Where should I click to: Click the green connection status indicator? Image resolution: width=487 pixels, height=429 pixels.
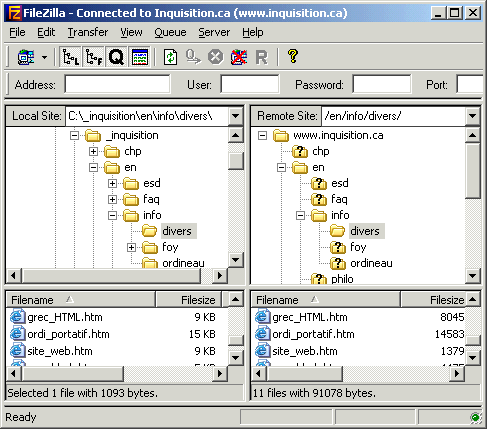pyautogui.click(x=475, y=417)
